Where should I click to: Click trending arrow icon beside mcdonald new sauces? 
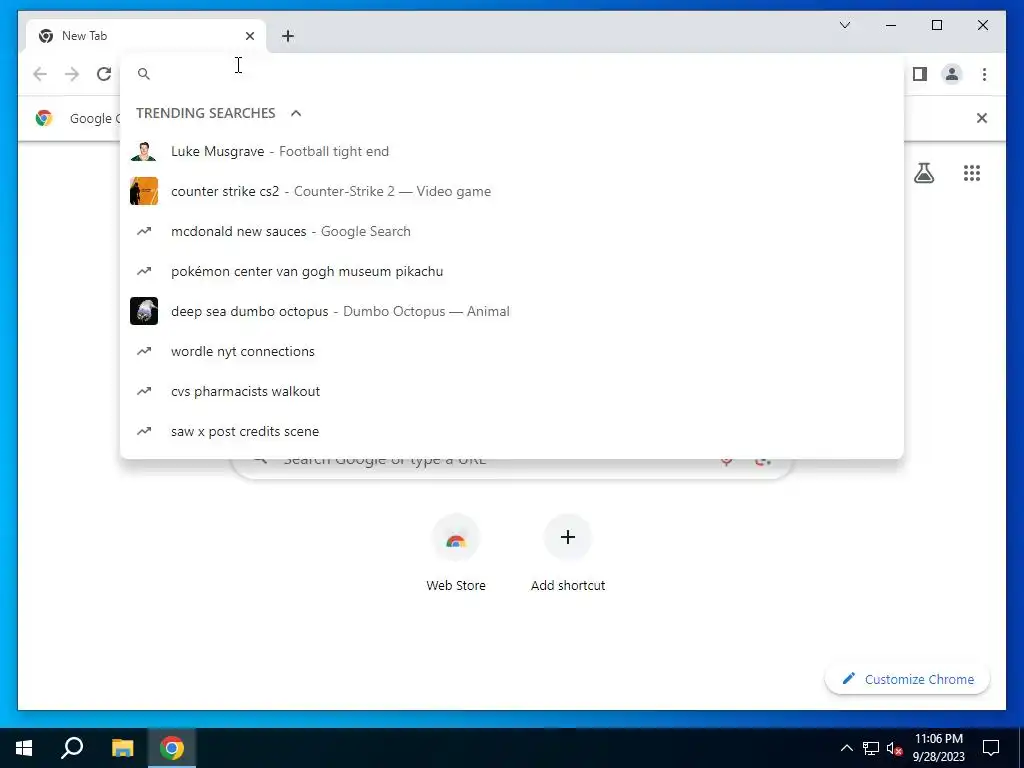(x=144, y=231)
